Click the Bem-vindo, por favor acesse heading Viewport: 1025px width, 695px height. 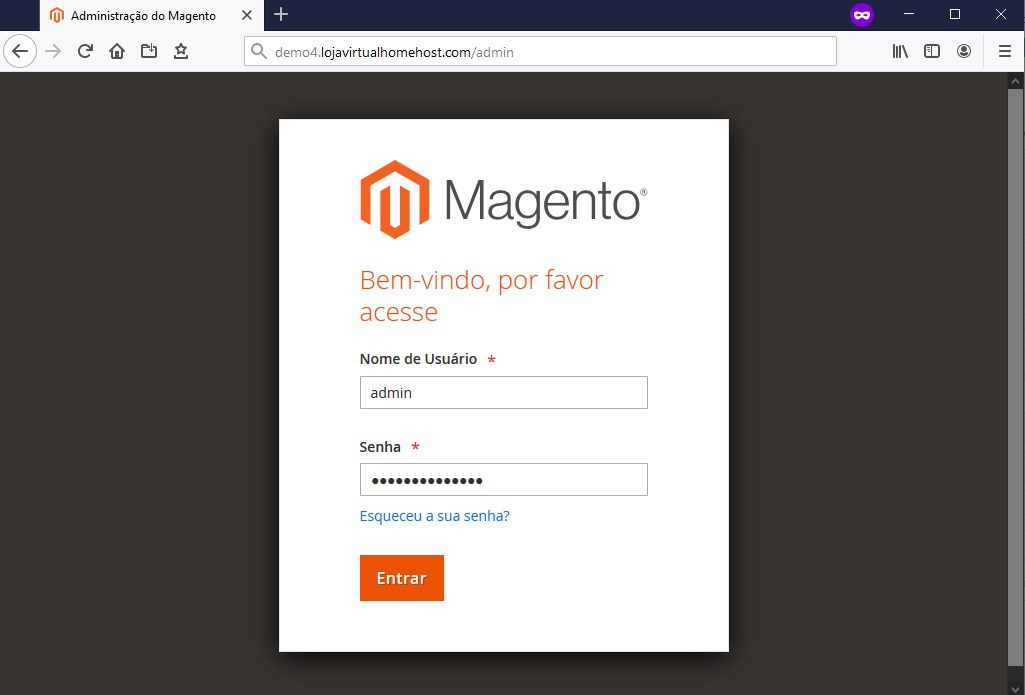click(482, 296)
